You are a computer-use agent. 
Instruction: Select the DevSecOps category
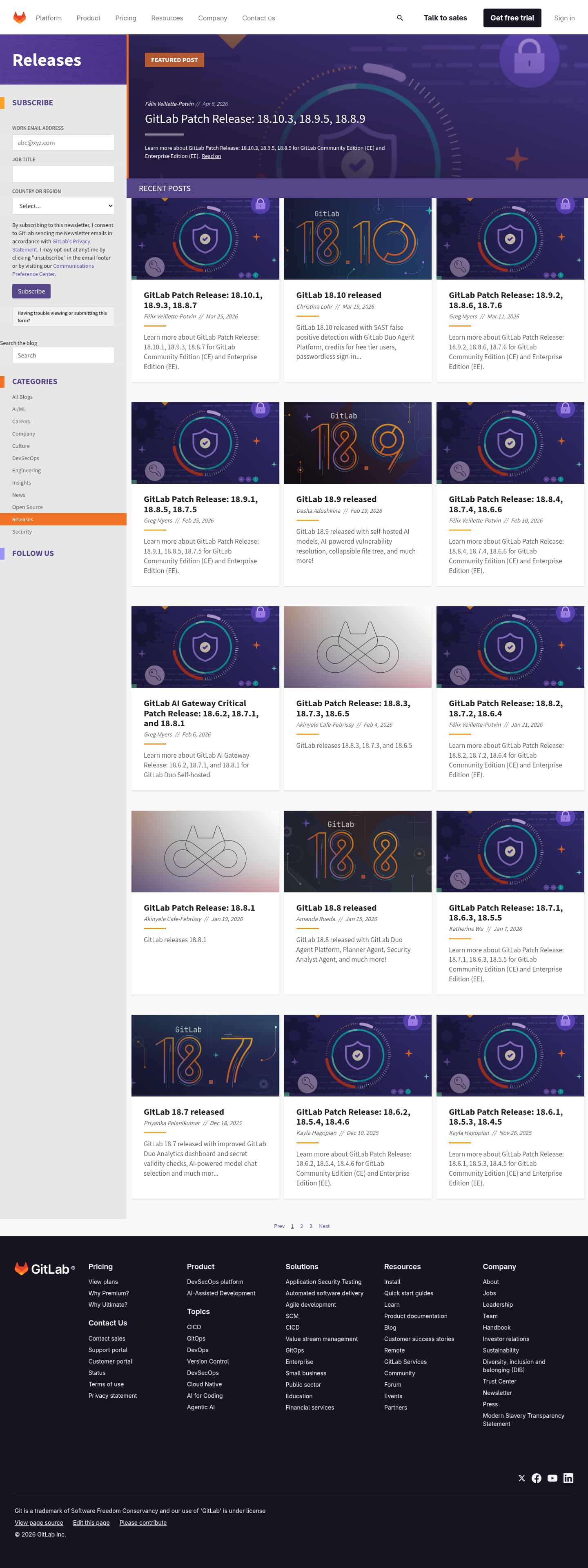click(26, 458)
